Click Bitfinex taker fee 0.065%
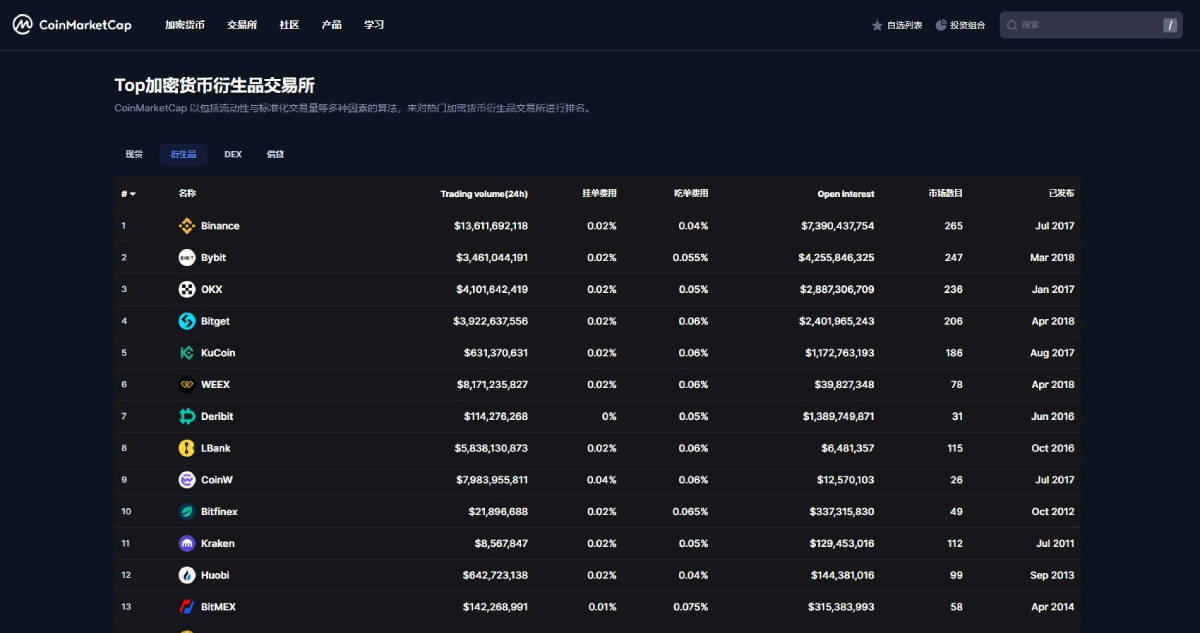 point(690,511)
